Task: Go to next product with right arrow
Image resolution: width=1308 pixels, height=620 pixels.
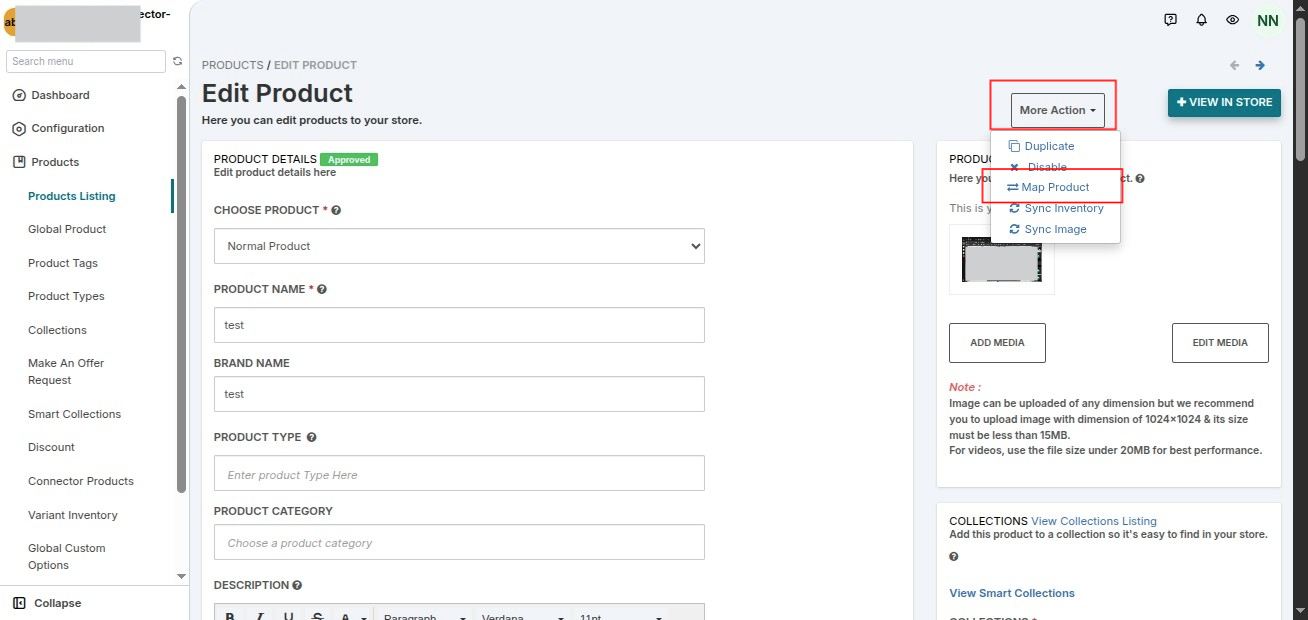Action: (1260, 65)
